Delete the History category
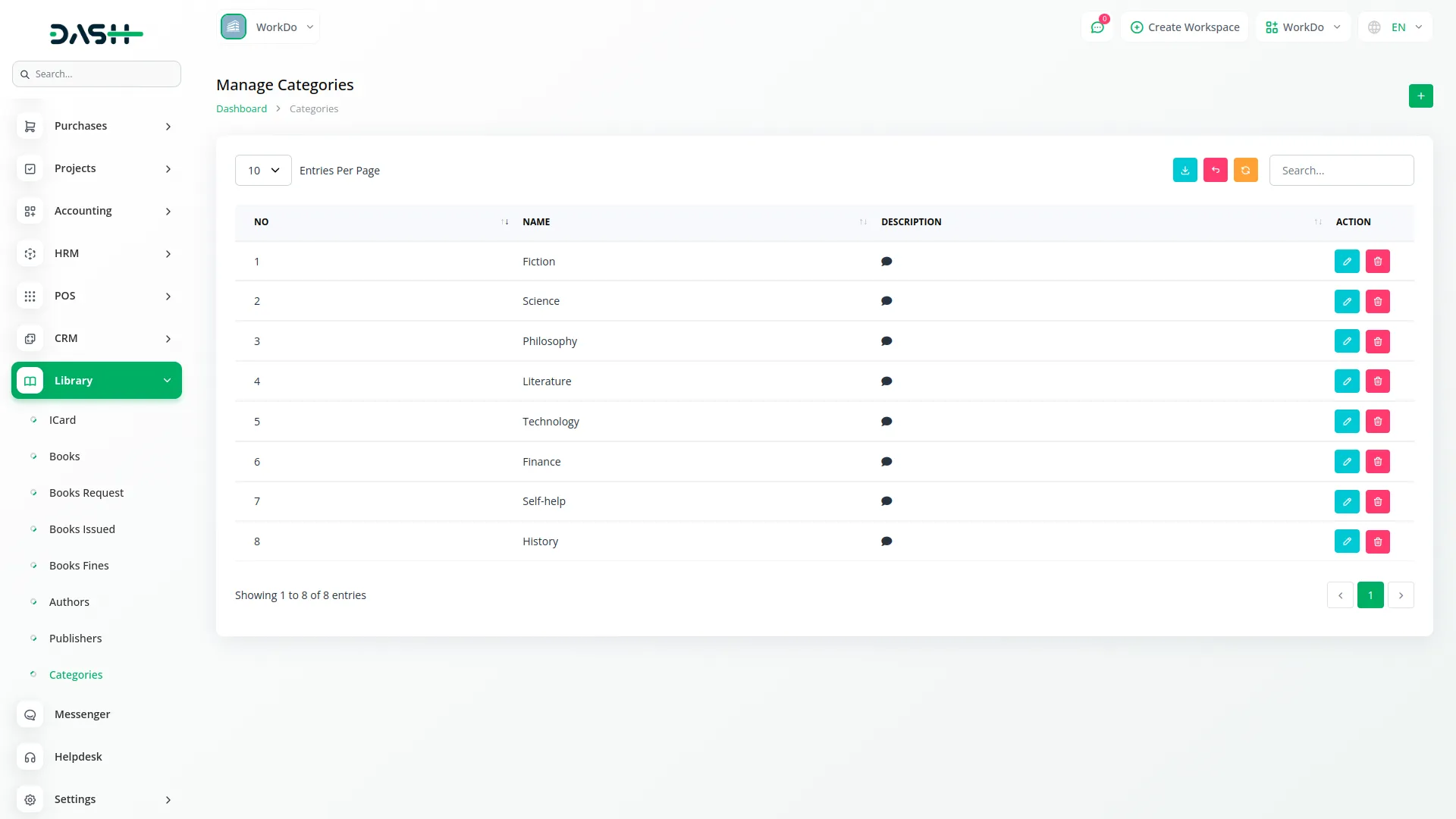The height and width of the screenshot is (819, 1456). coord(1377,541)
